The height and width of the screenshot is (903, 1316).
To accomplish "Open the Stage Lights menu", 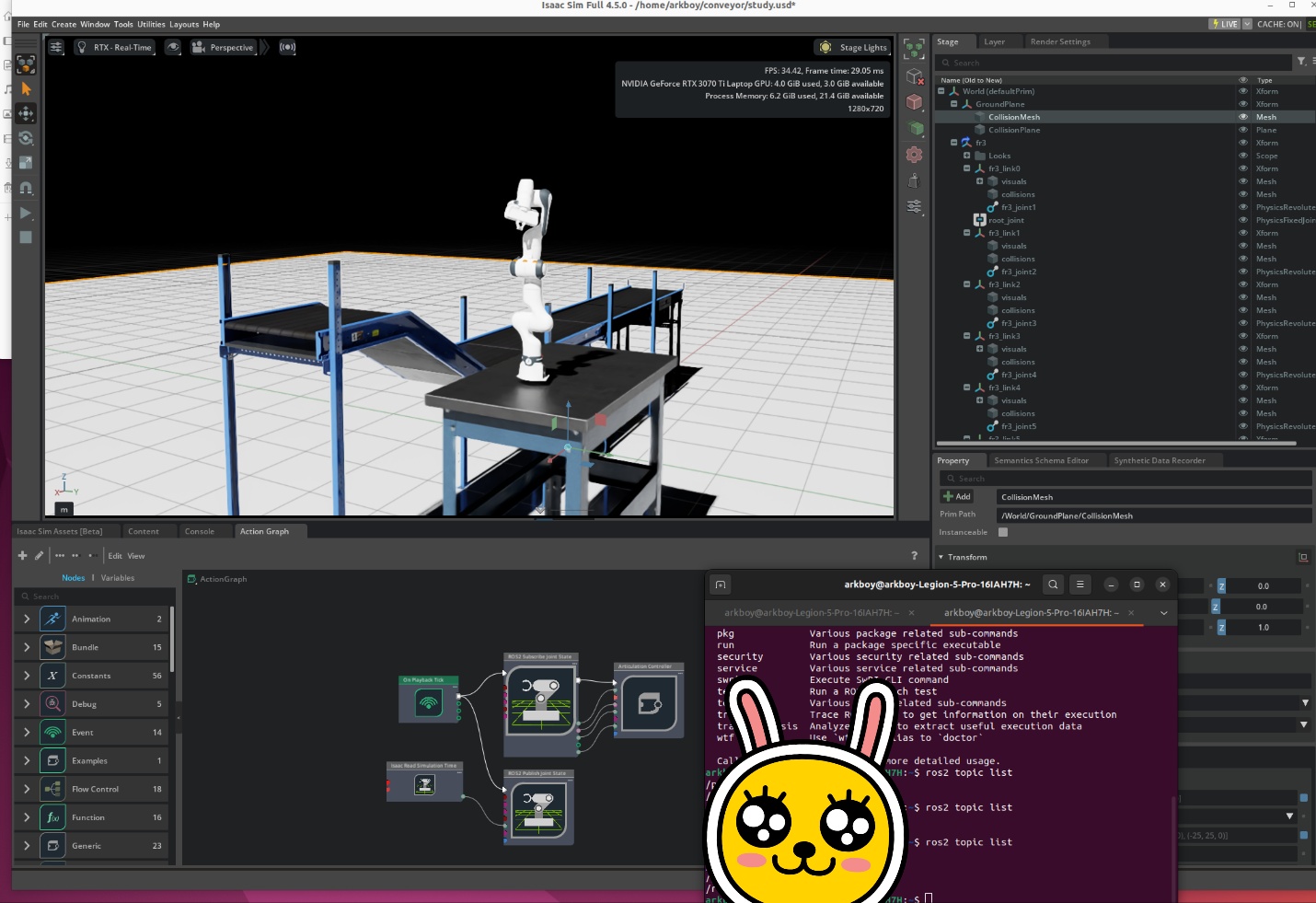I will 853,47.
